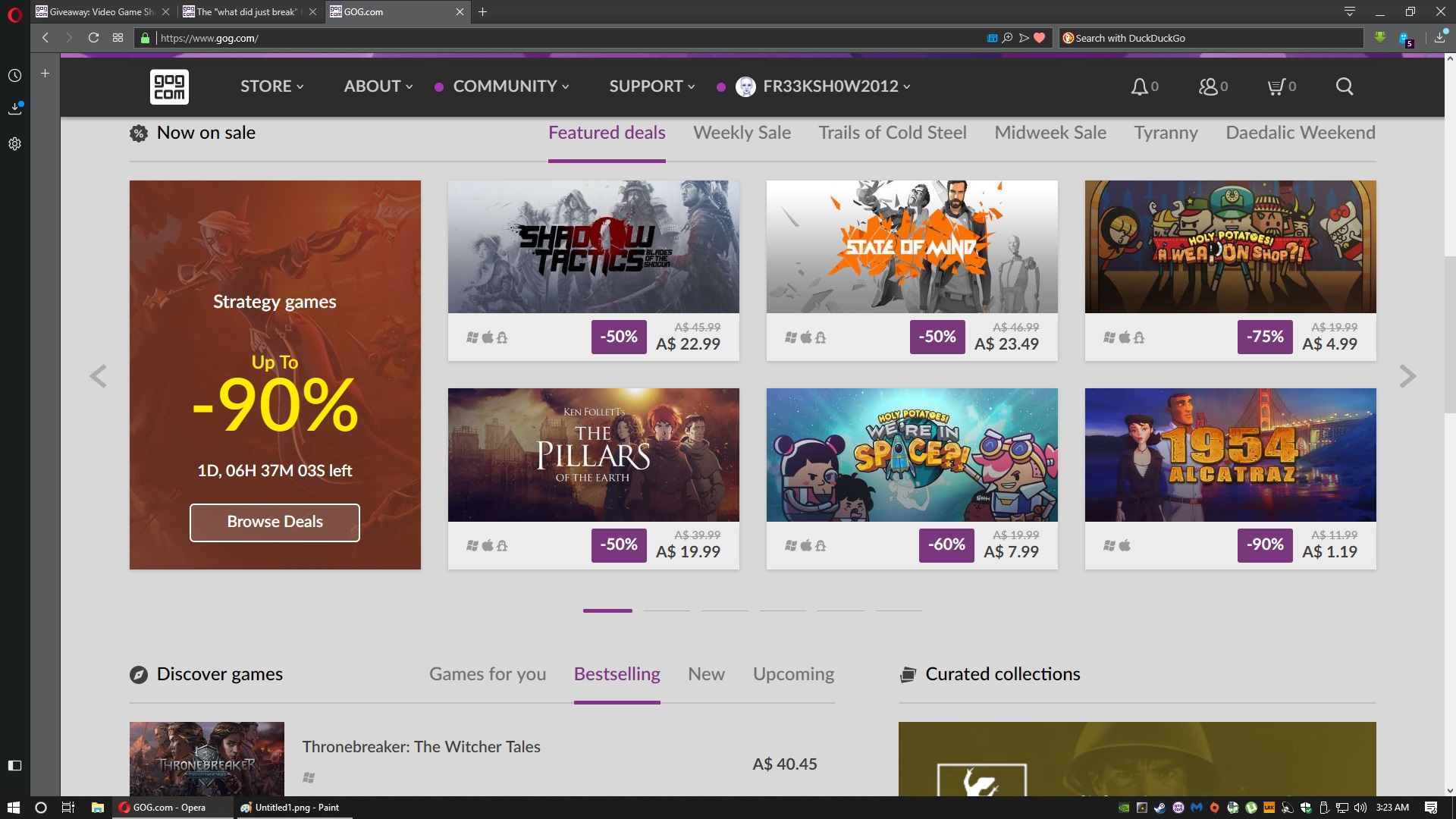Open the tab menu icon in title bar

[1349, 11]
